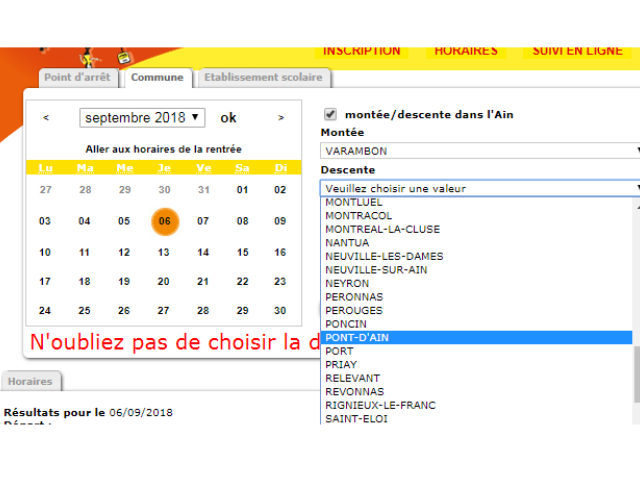Open the septembre 2018 month dropdown
Viewport: 640px width, 480px height.
(x=142, y=118)
